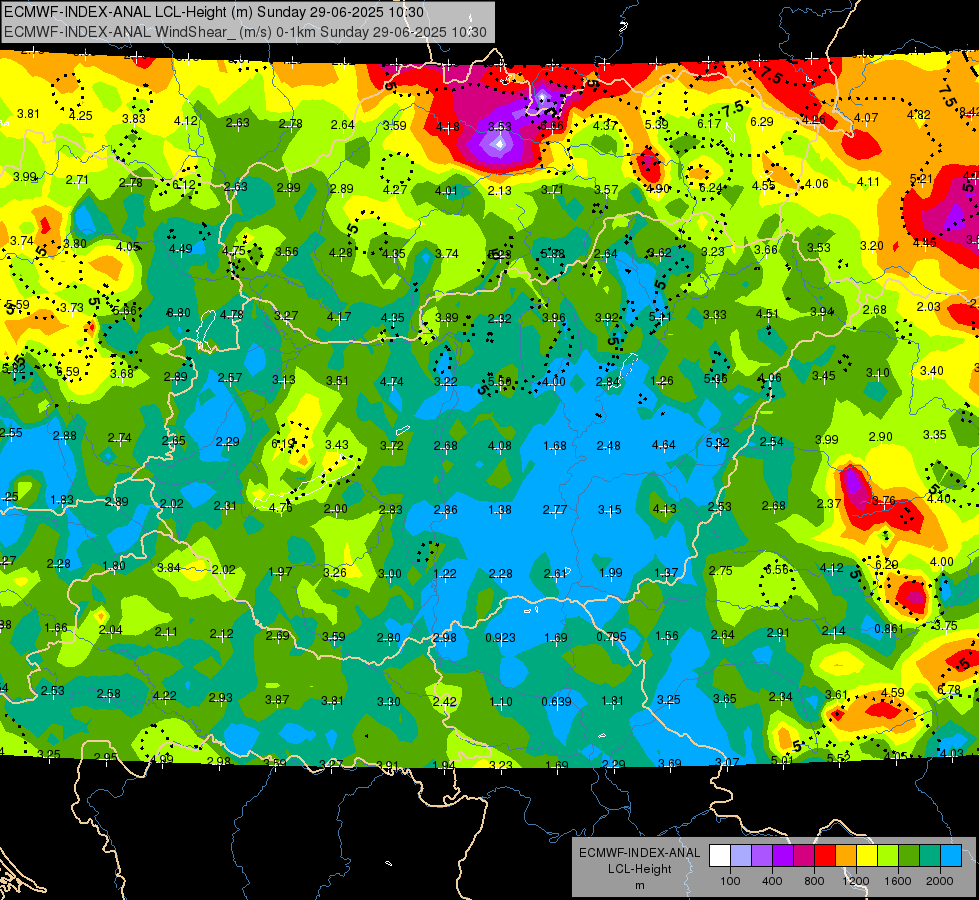Click the vivid violet legend swatch
Screen dimensions: 979x900
[783, 856]
